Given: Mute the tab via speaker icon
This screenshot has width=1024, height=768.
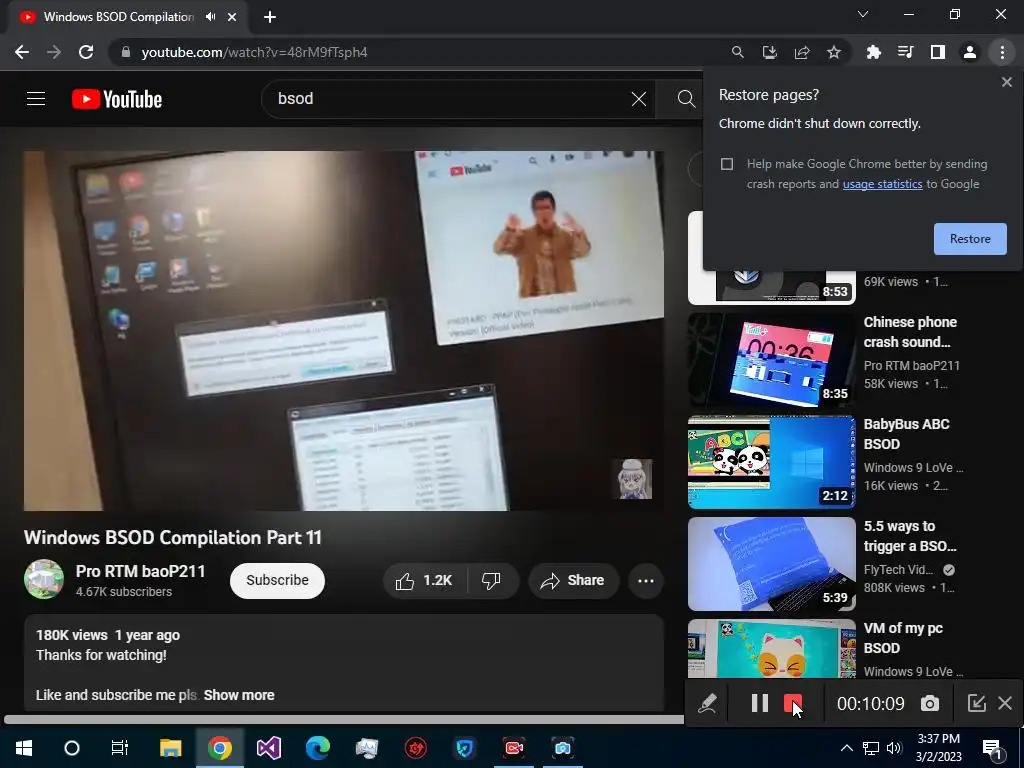Looking at the screenshot, I should click(210, 17).
